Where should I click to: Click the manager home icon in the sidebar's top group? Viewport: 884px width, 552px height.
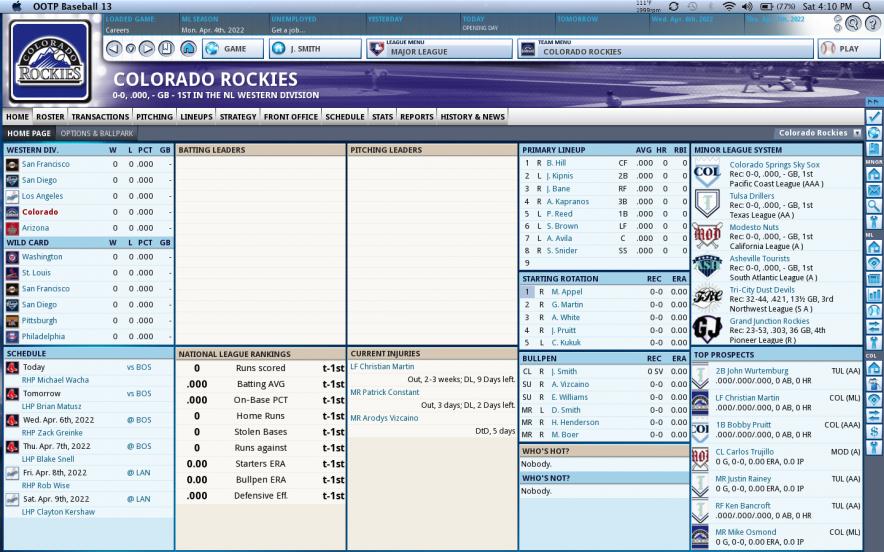click(x=873, y=174)
